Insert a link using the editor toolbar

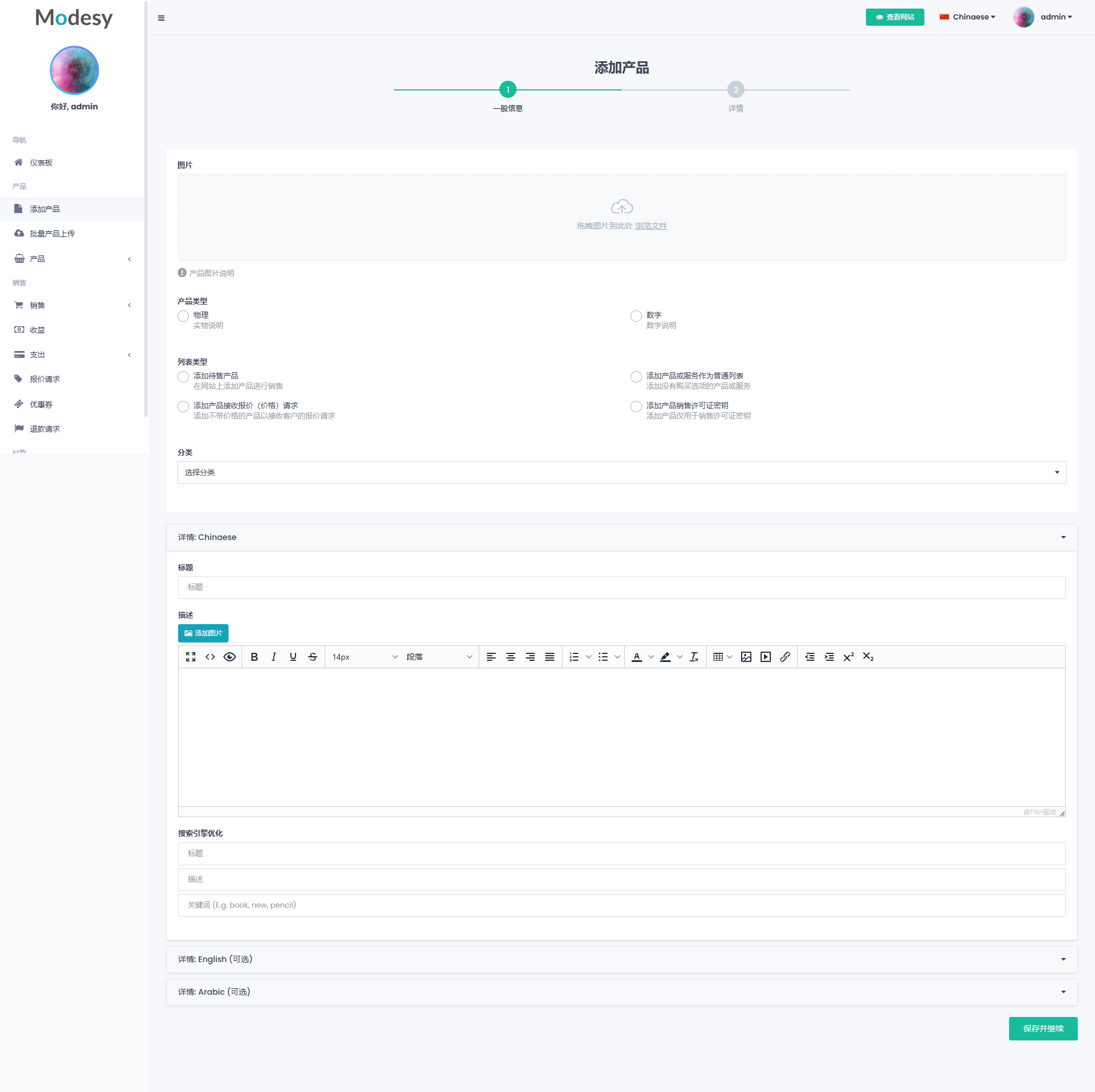coord(785,657)
